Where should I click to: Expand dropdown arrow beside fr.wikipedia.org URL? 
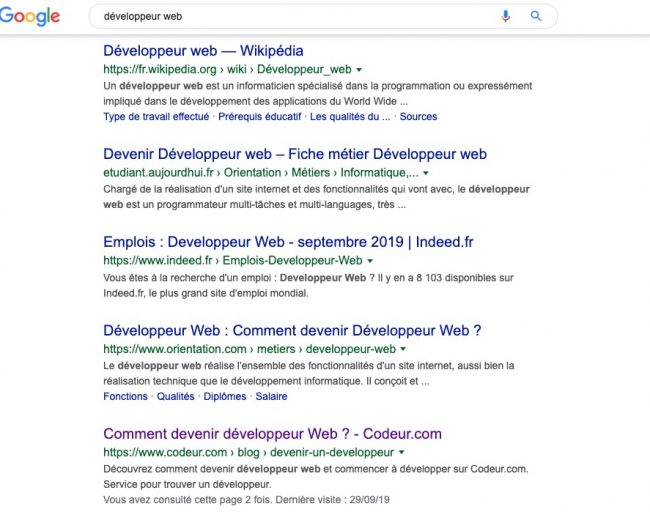click(359, 70)
